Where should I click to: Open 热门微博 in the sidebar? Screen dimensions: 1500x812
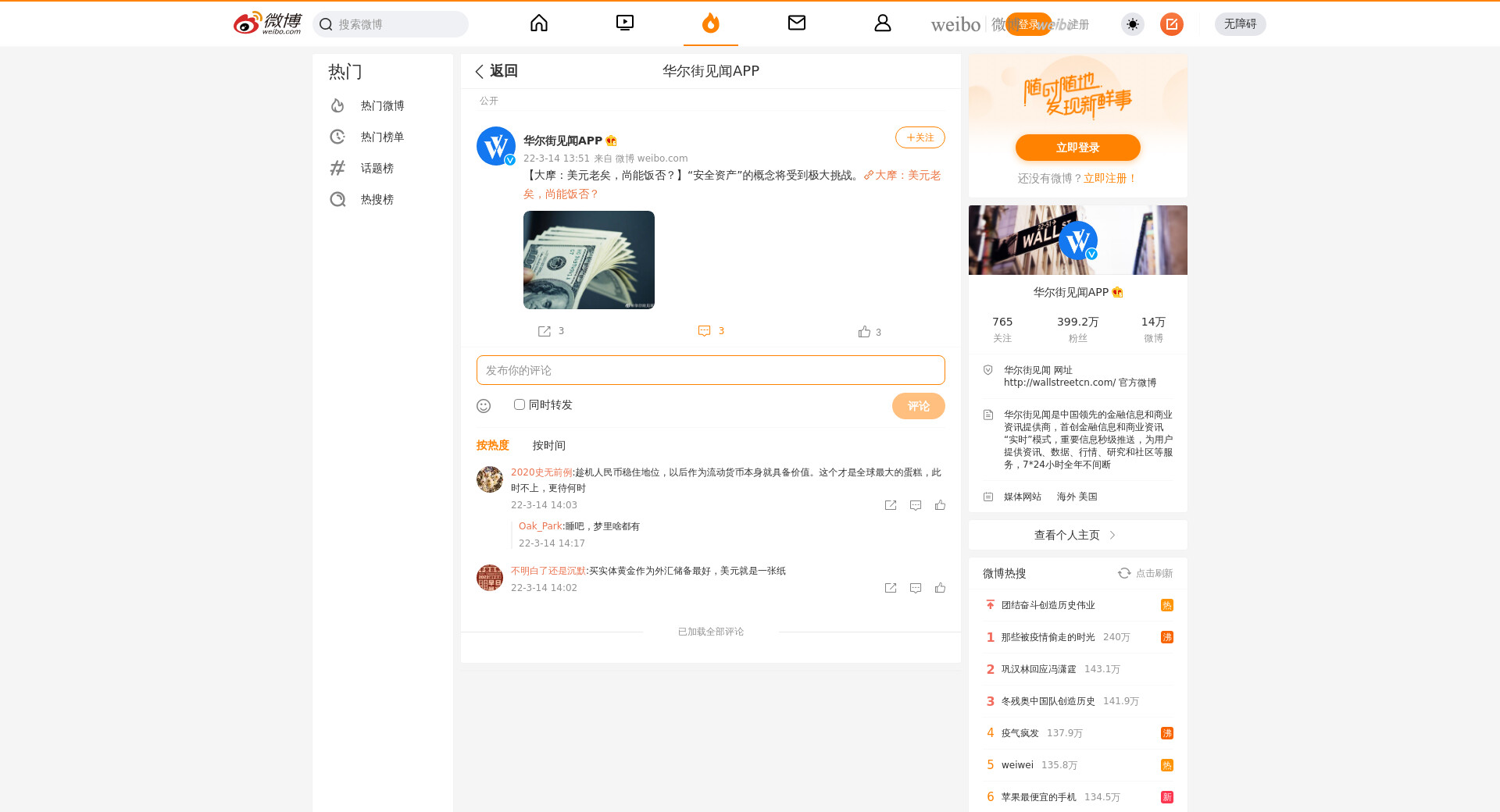point(382,105)
